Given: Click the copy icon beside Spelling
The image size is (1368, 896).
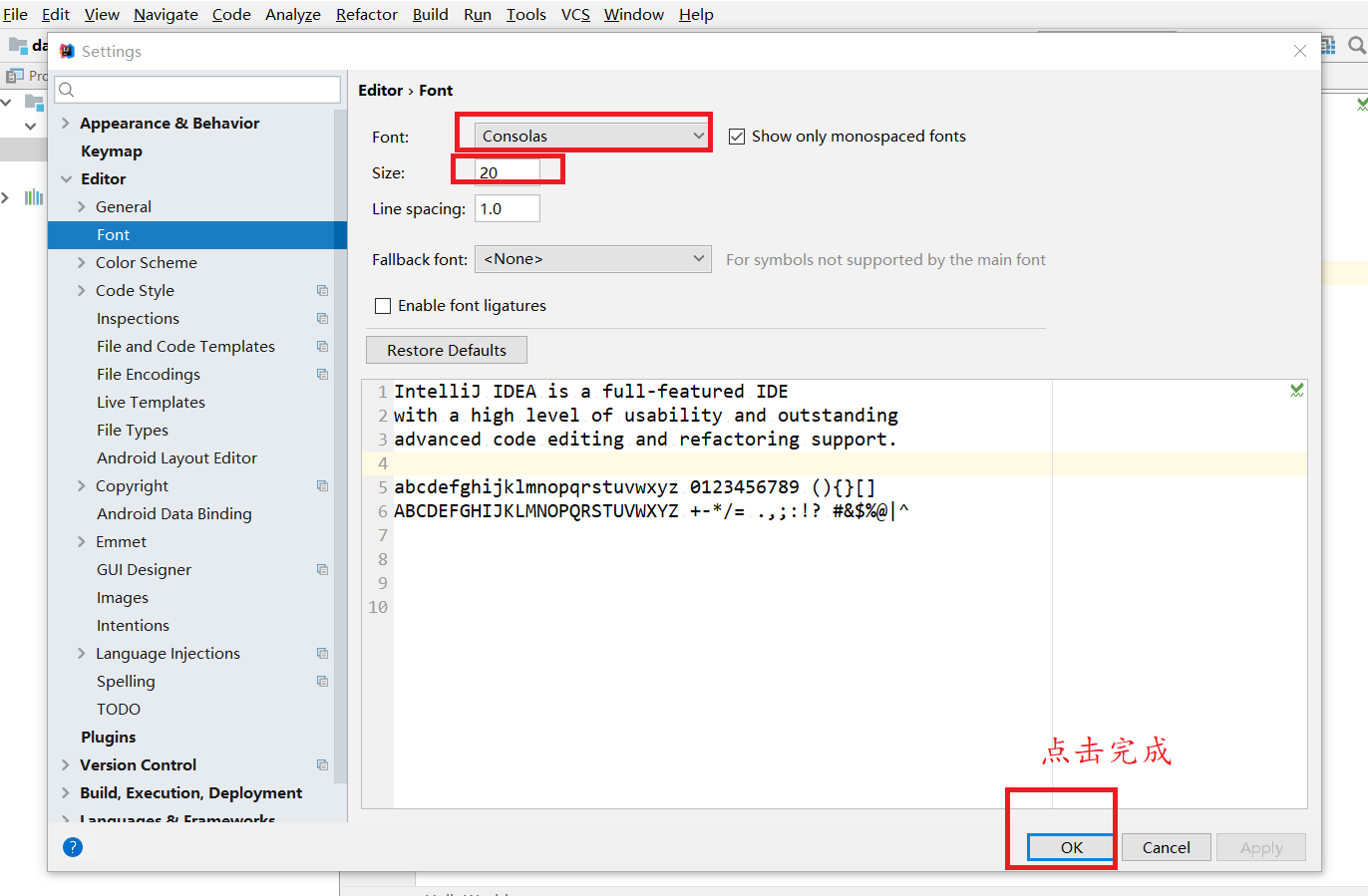Looking at the screenshot, I should 322,682.
